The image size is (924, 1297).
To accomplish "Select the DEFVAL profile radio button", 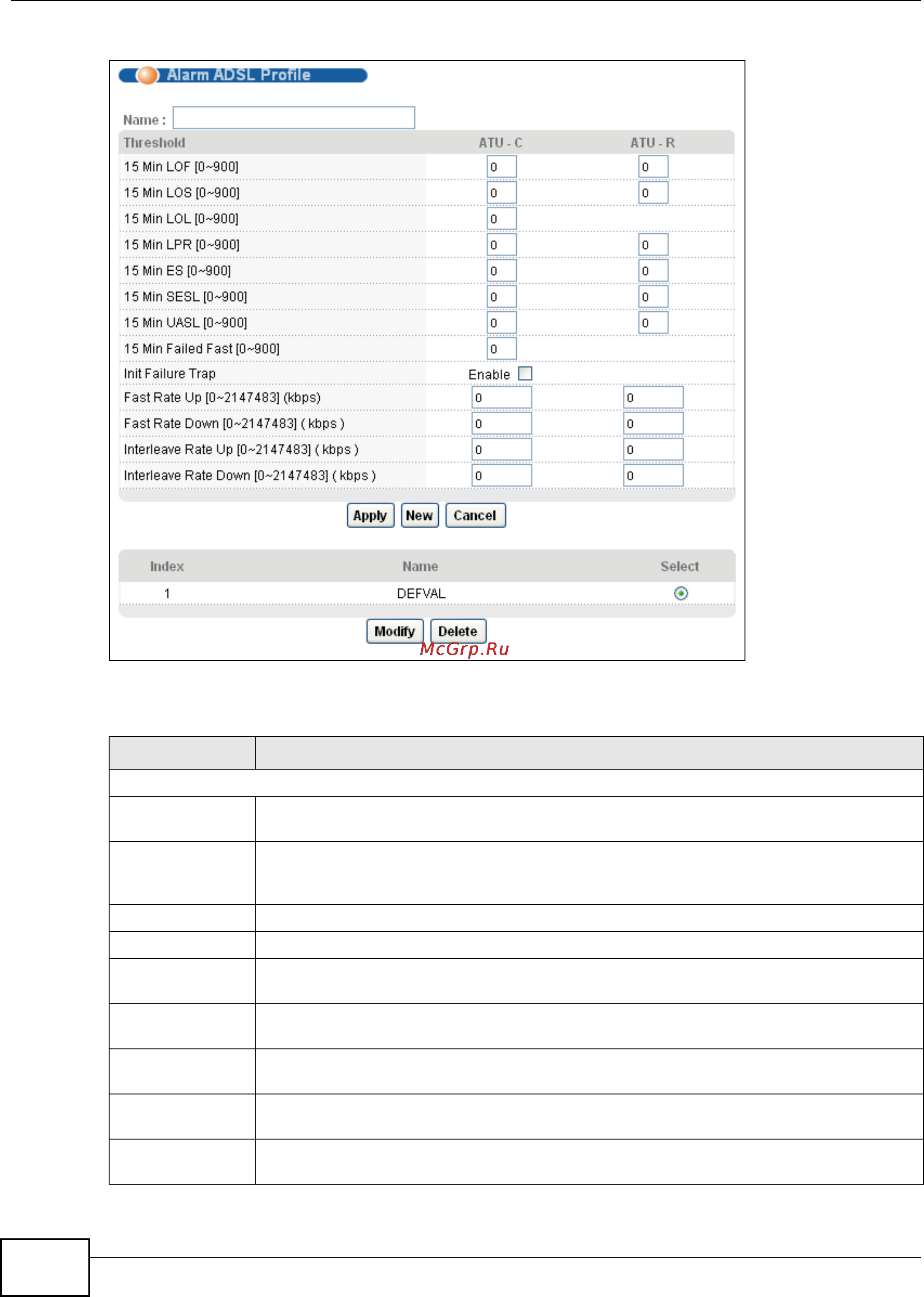I will click(x=680, y=593).
